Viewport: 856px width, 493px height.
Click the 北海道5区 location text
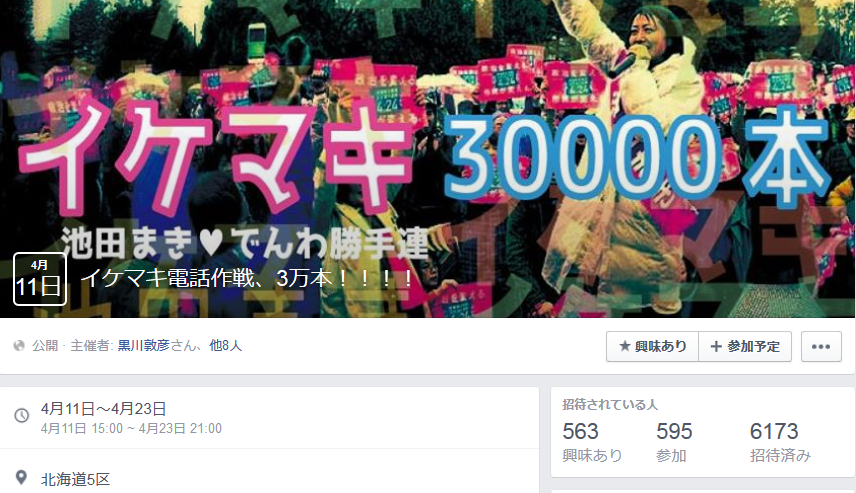75,479
